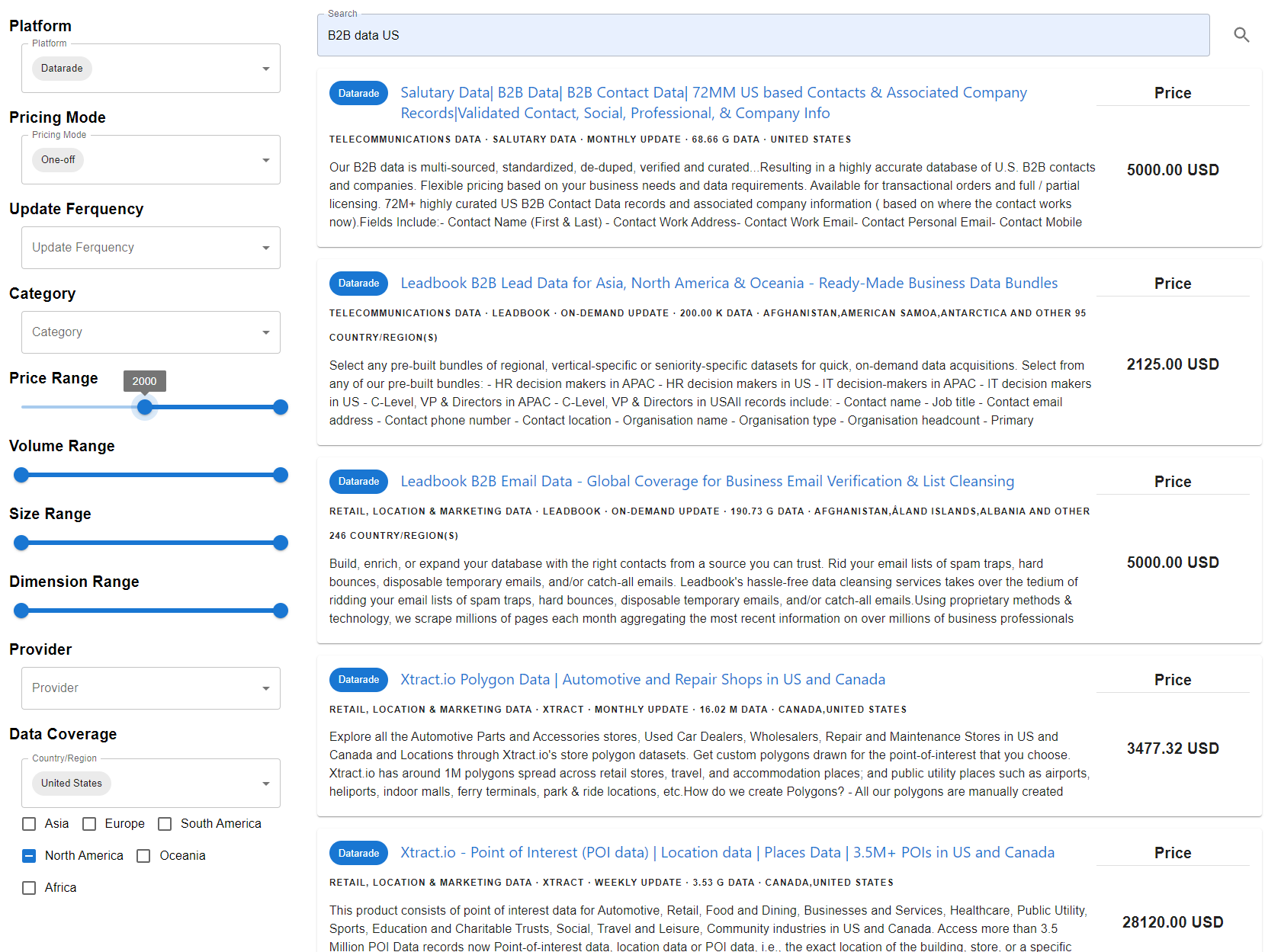The image size is (1281, 952).
Task: Open Leadbook B2B Lead Data listing
Action: (729, 284)
